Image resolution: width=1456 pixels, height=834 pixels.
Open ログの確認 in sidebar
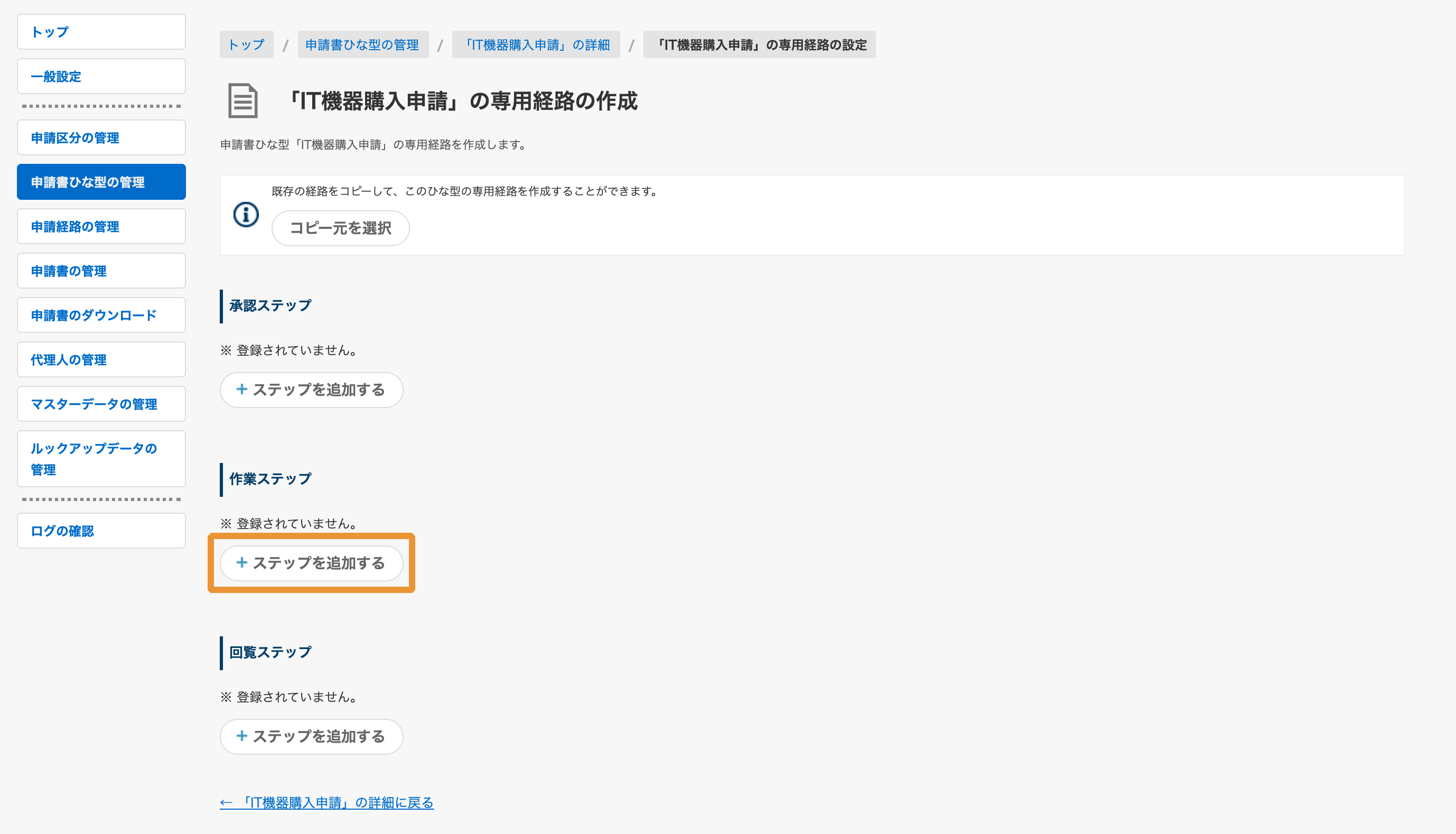point(101,531)
